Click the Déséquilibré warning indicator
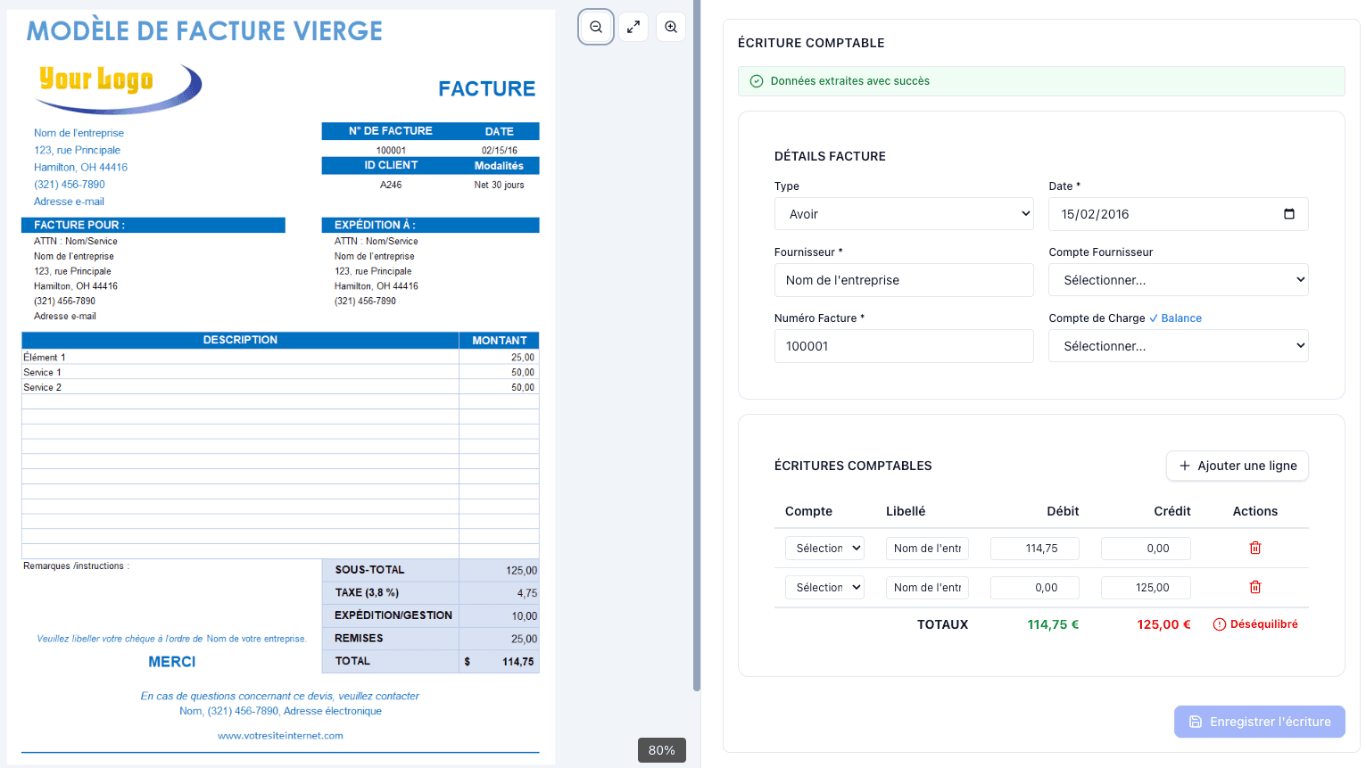Screen dimensions: 1366x768 pyautogui.click(x=1255, y=624)
